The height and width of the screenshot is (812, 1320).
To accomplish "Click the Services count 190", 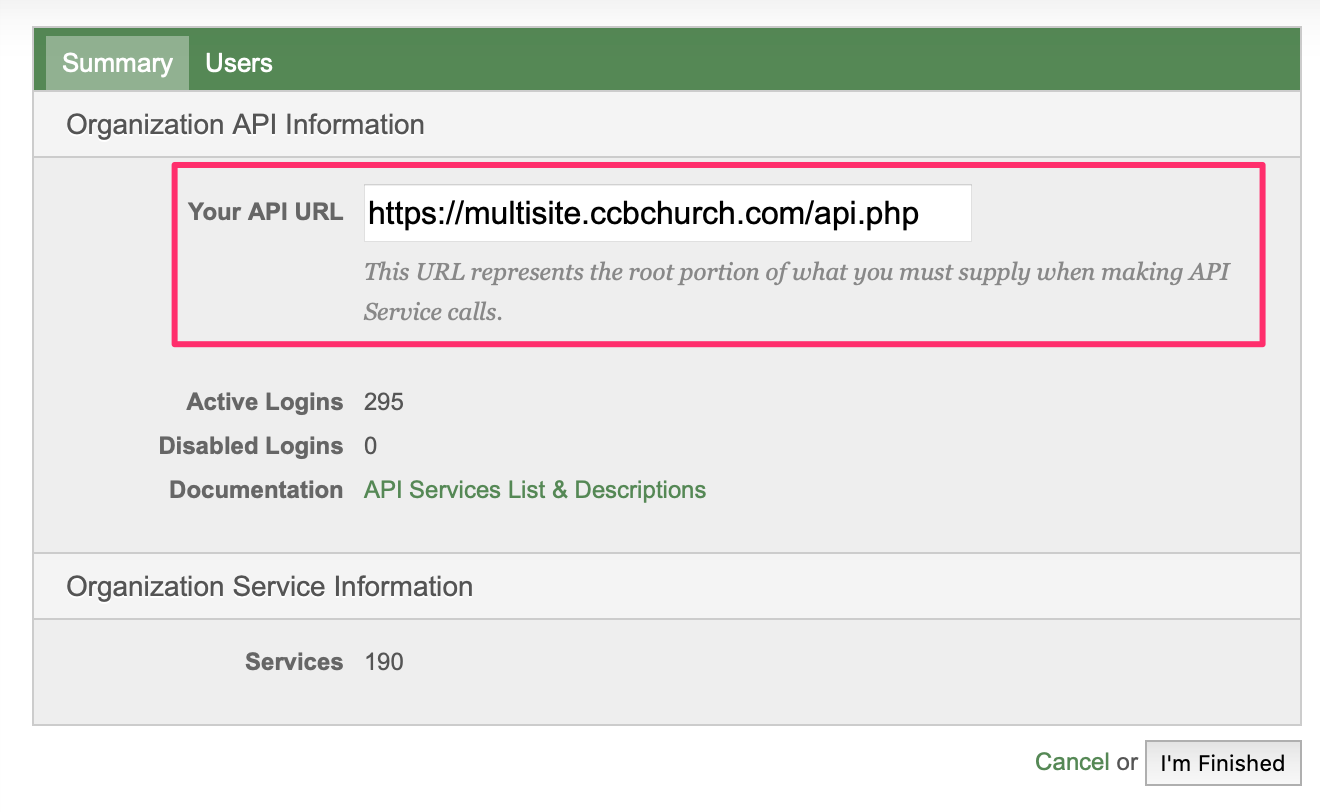I will coord(384,662).
